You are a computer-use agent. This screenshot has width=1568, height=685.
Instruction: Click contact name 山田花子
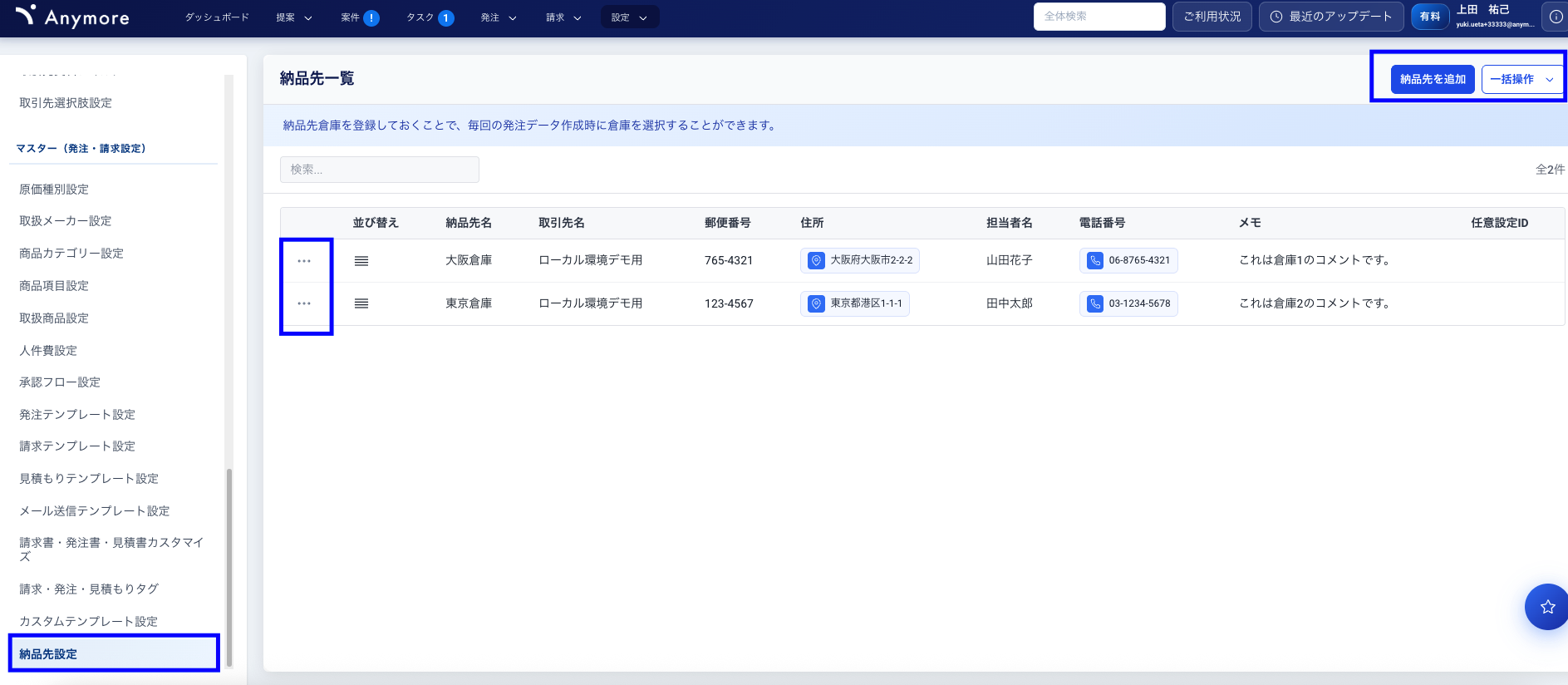pyautogui.click(x=1010, y=260)
